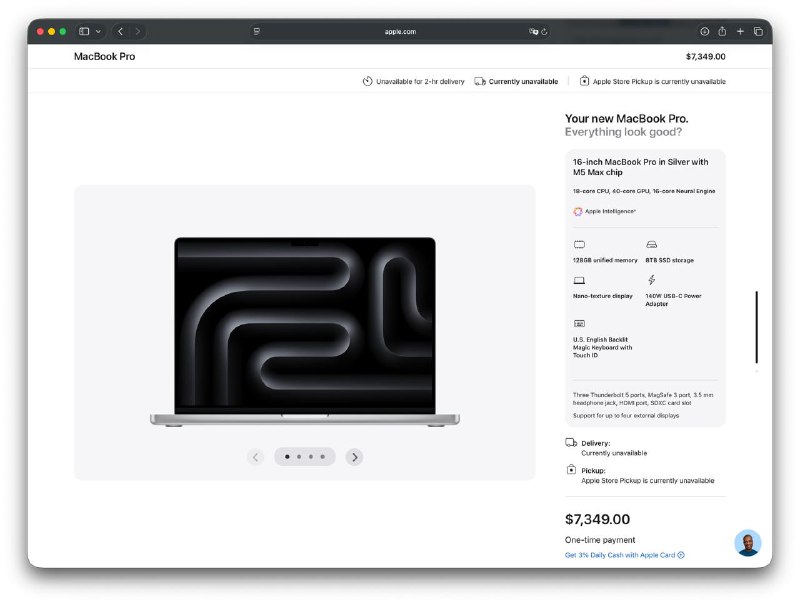This screenshot has height=604, width=800.
Task: Show the tab overview
Action: point(758,32)
